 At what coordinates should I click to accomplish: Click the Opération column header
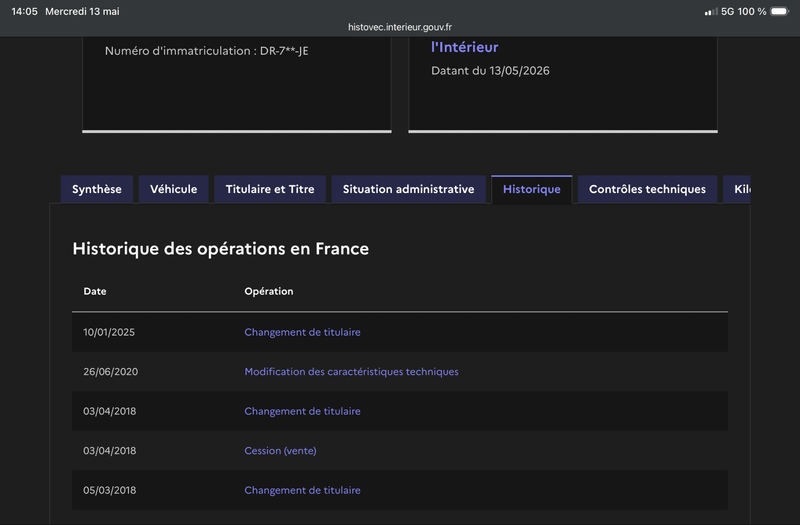point(269,291)
